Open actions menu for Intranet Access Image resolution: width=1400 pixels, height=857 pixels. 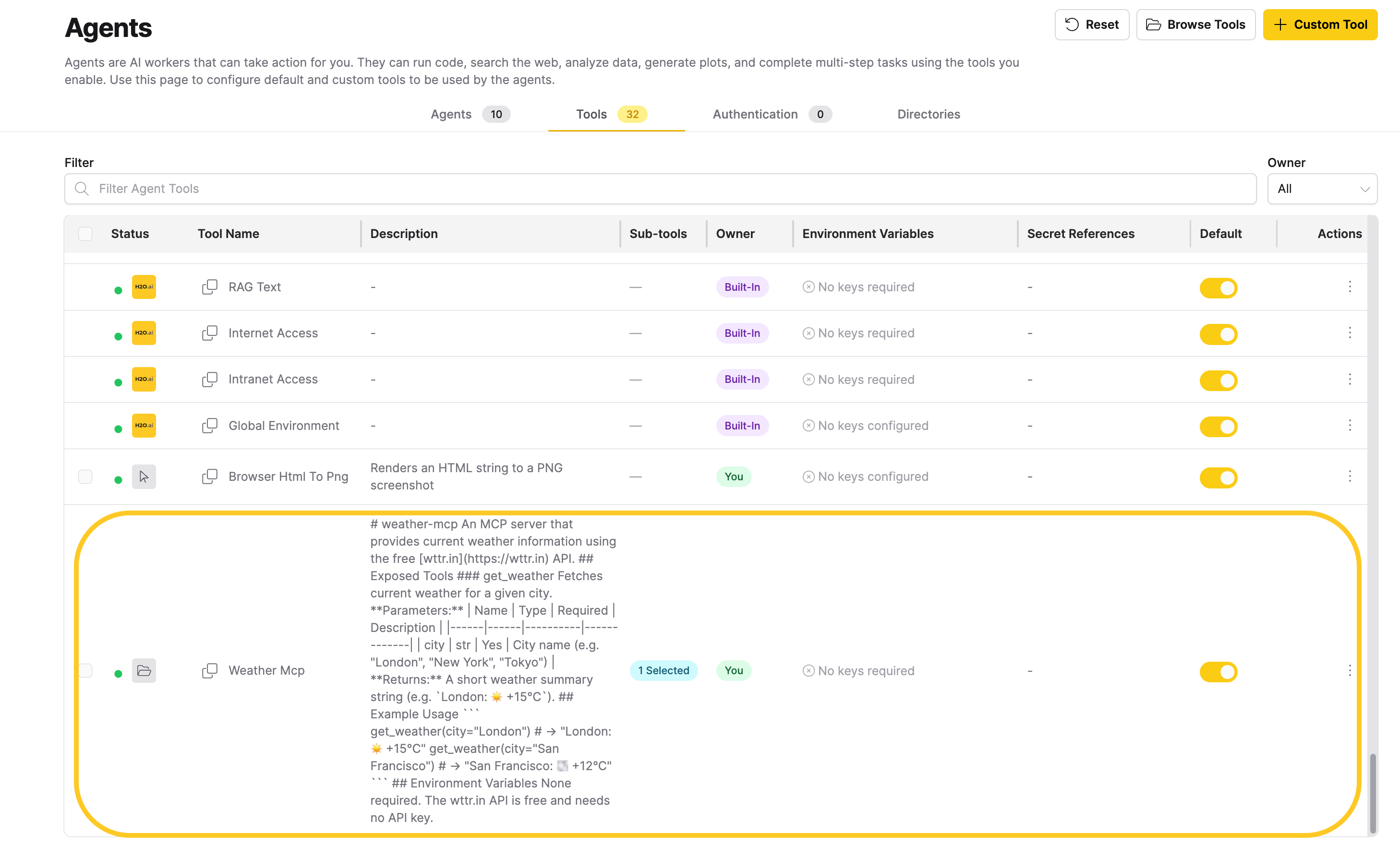point(1350,379)
